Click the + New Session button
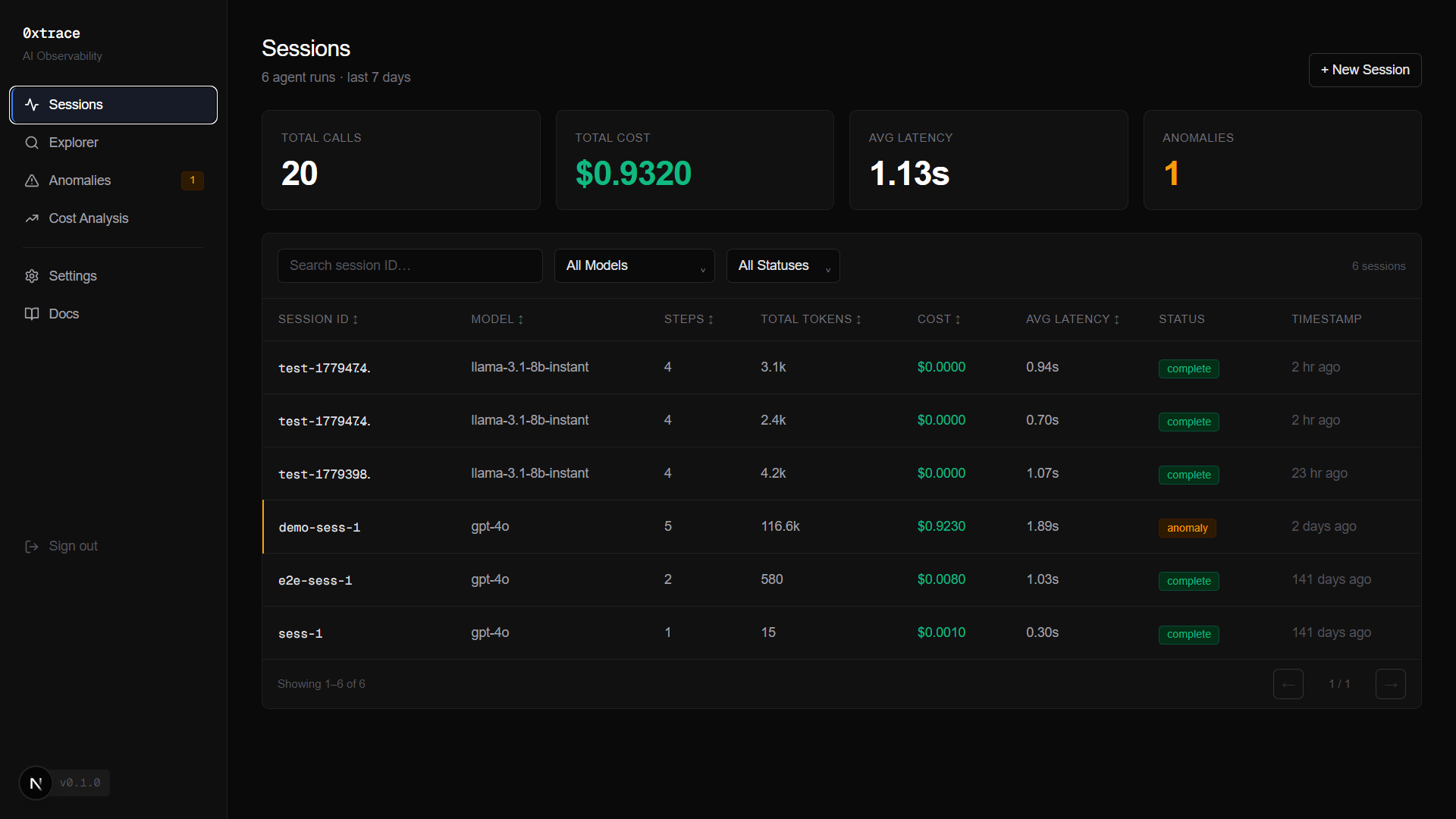Image resolution: width=1456 pixels, height=819 pixels. (1365, 70)
